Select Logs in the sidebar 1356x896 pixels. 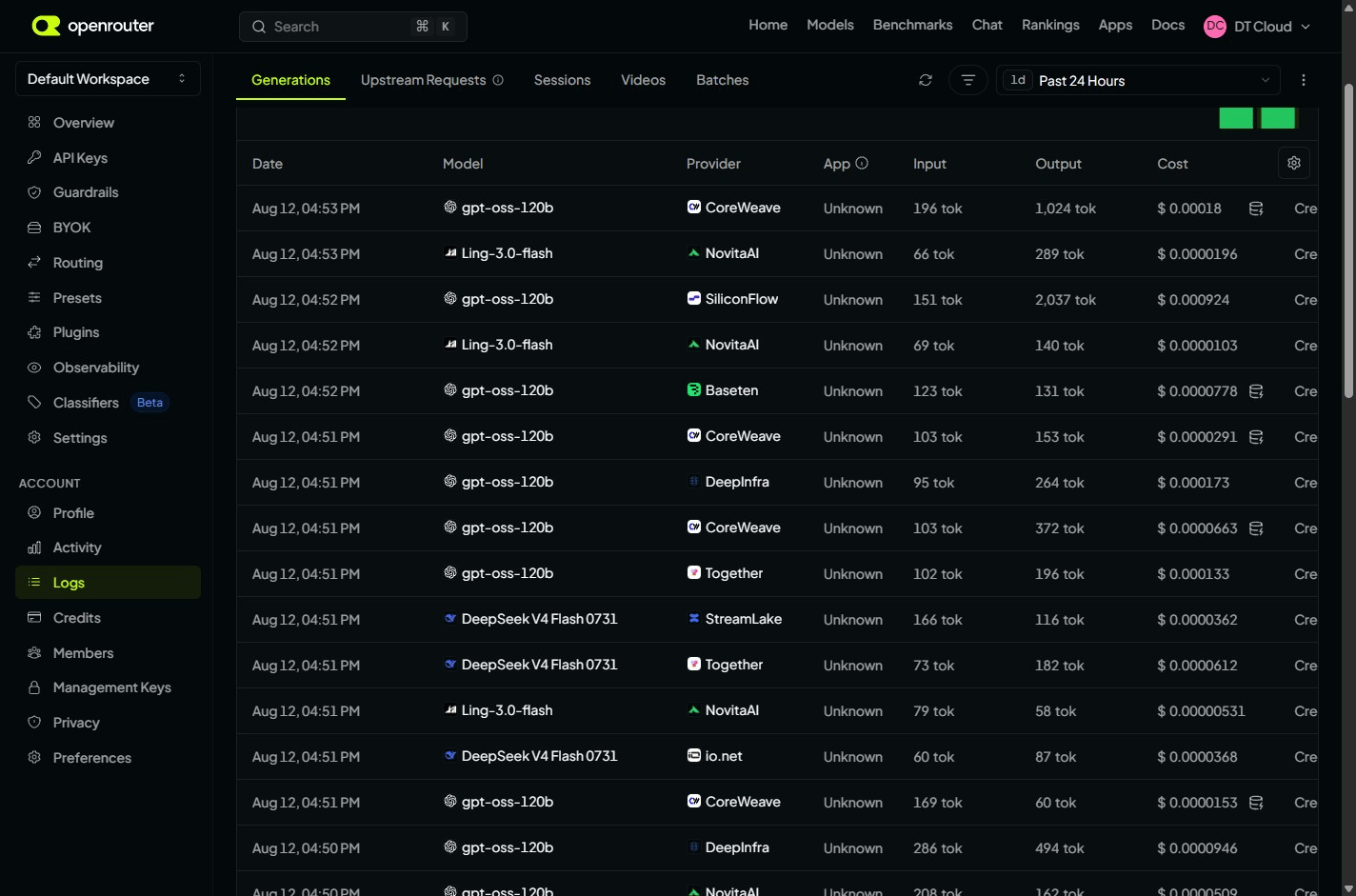108,583
